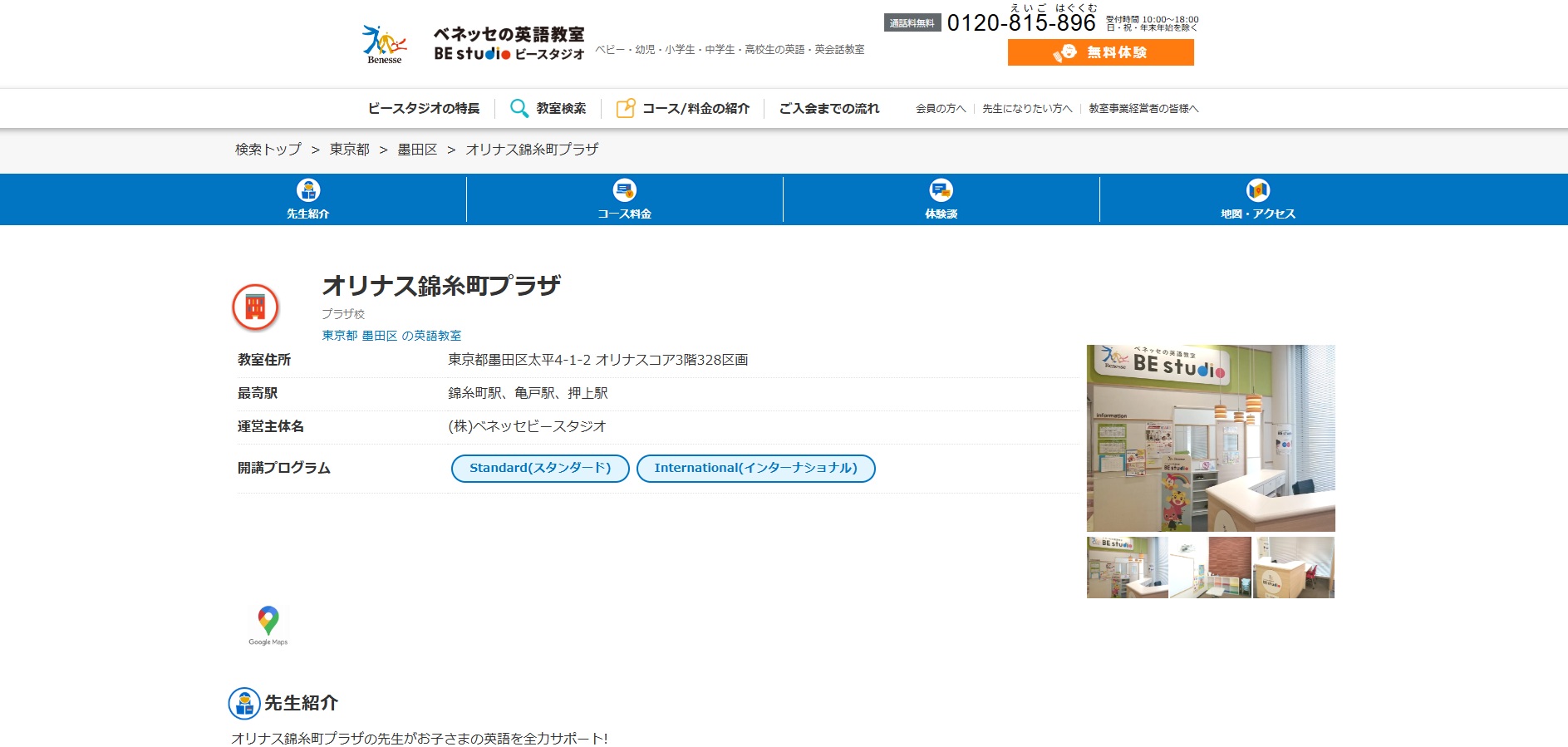
Task: Click the address 東京都墨田区太平4-1-2 text
Action: (x=598, y=360)
